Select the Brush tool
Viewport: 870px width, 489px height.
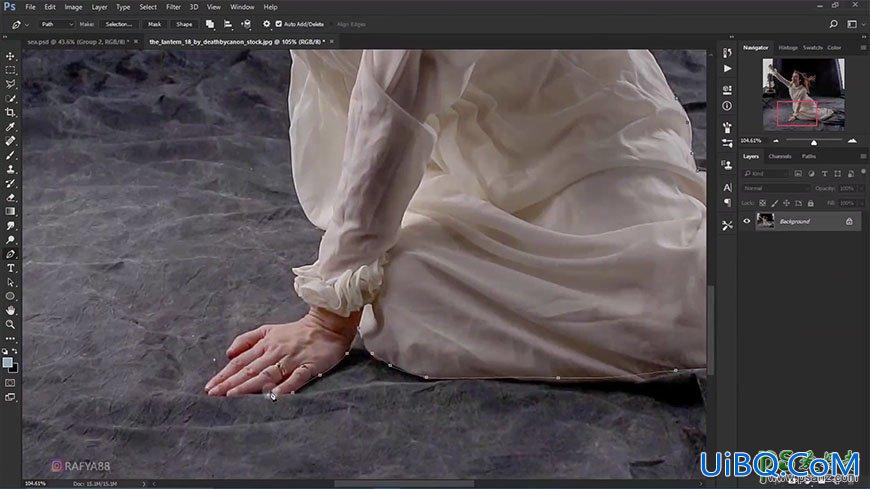pyautogui.click(x=10, y=155)
